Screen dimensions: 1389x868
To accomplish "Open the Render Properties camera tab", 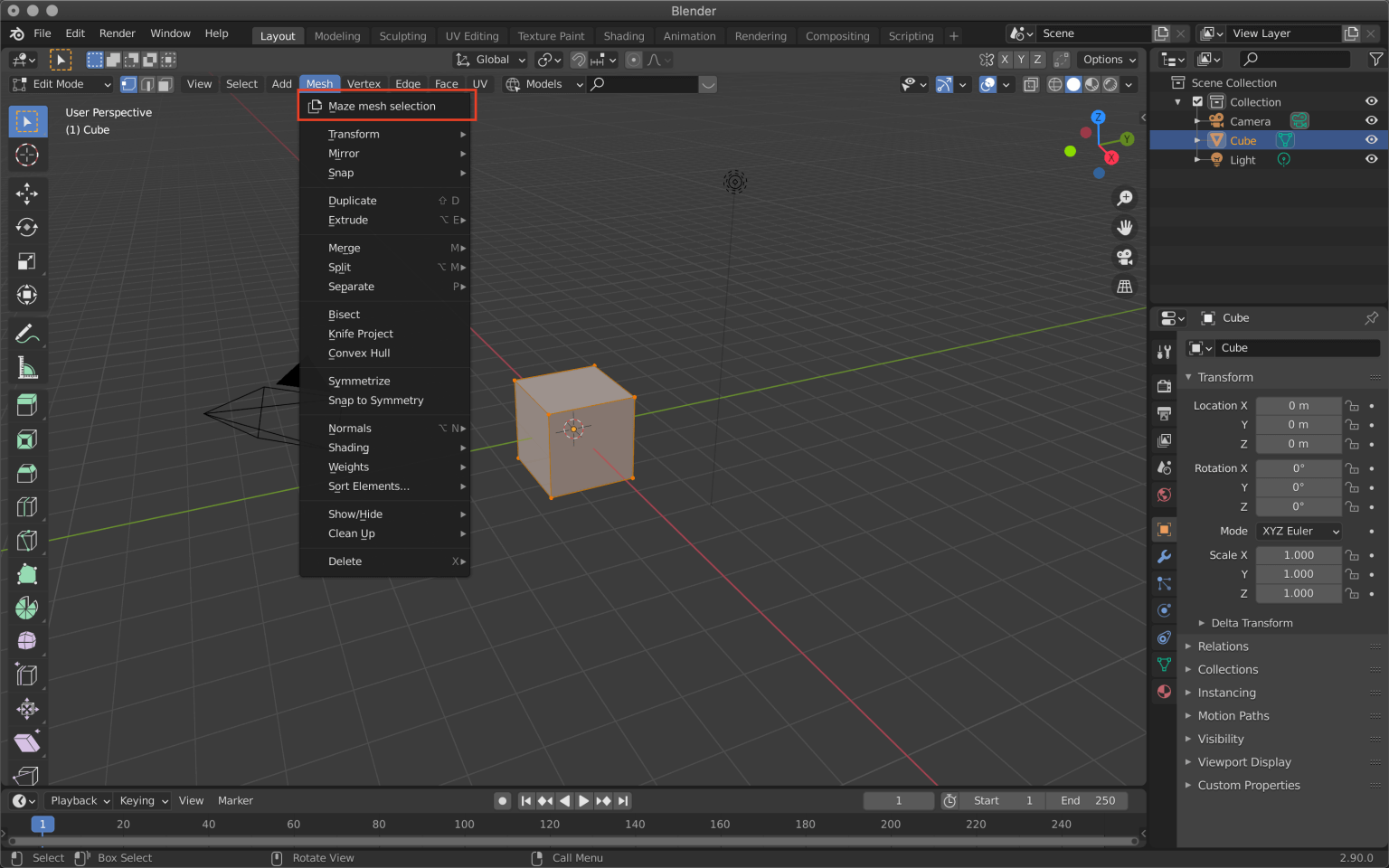I will click(x=1163, y=385).
